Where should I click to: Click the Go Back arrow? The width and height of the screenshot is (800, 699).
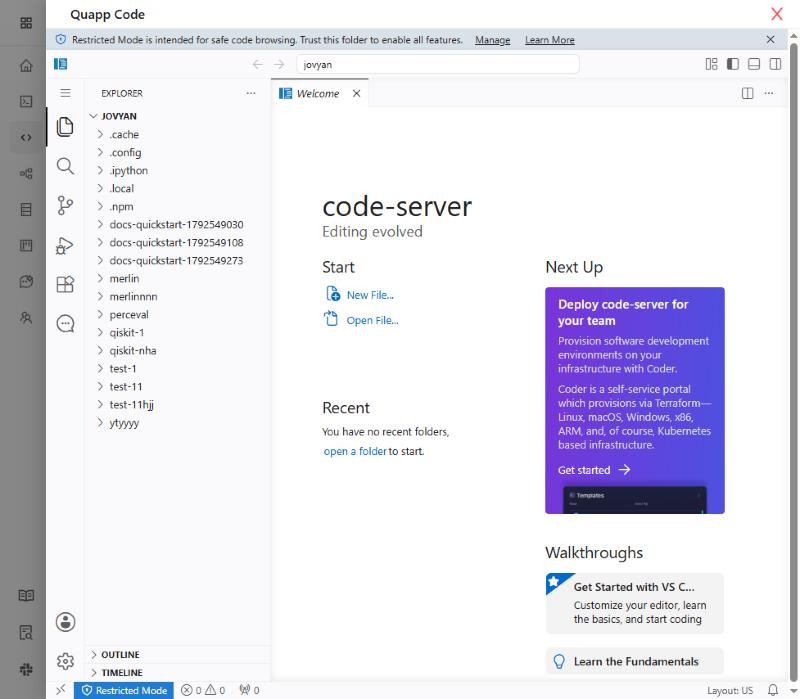[258, 64]
